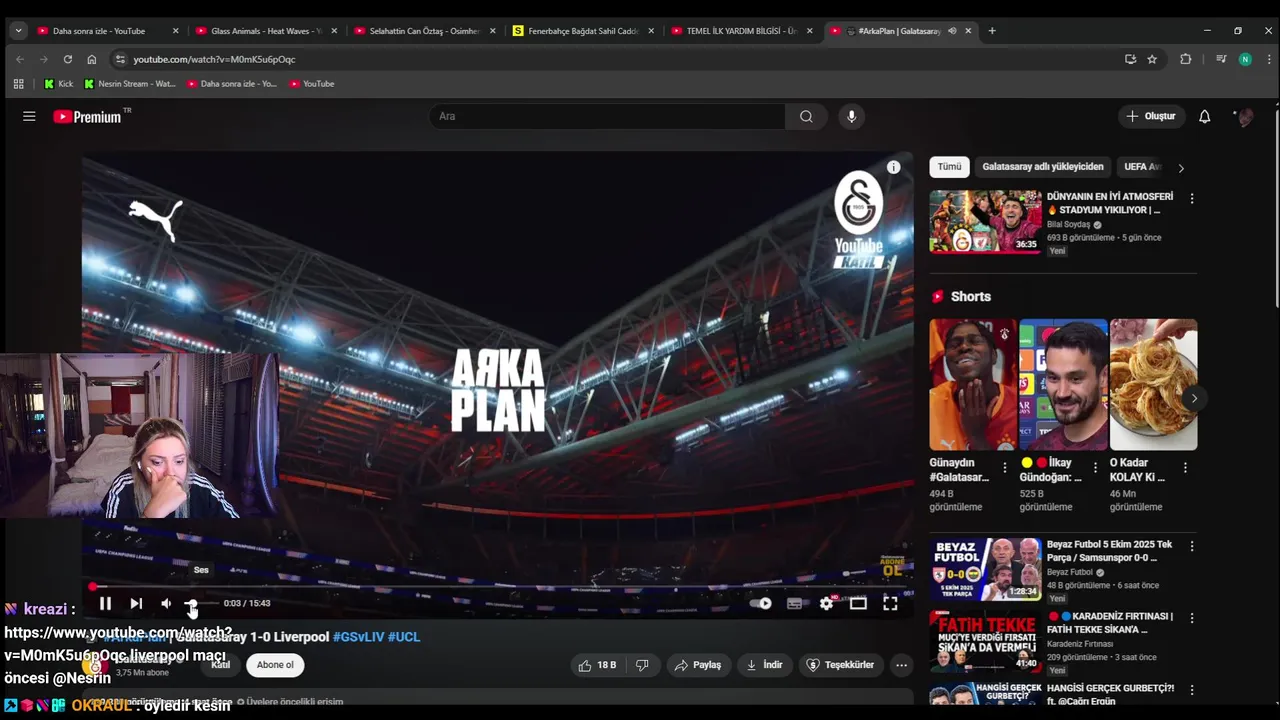The image size is (1280, 720).
Task: Mute the video using the speaker icon
Action: pos(166,603)
